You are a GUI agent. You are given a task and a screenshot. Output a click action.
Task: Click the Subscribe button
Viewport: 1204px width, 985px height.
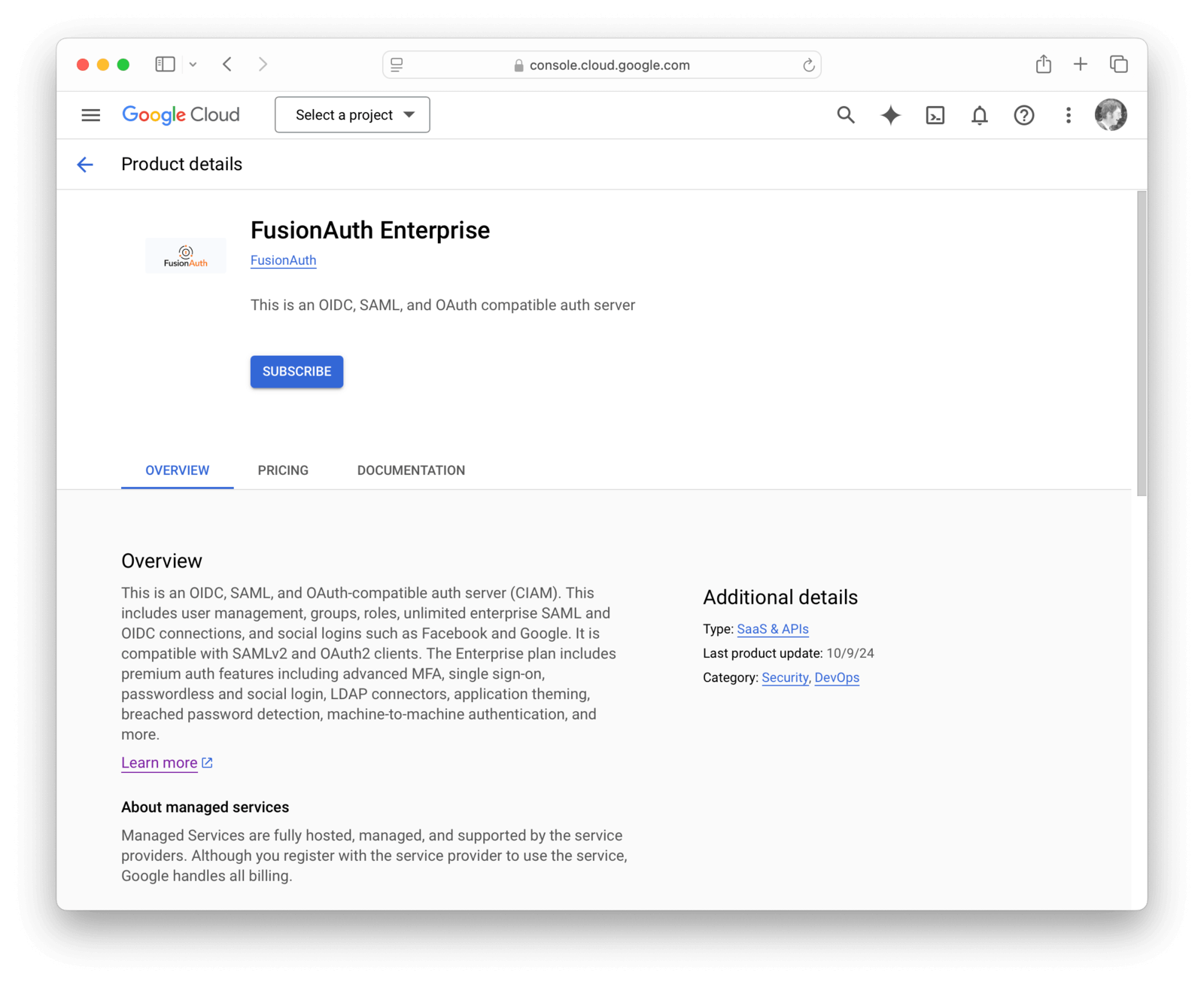[x=296, y=371]
